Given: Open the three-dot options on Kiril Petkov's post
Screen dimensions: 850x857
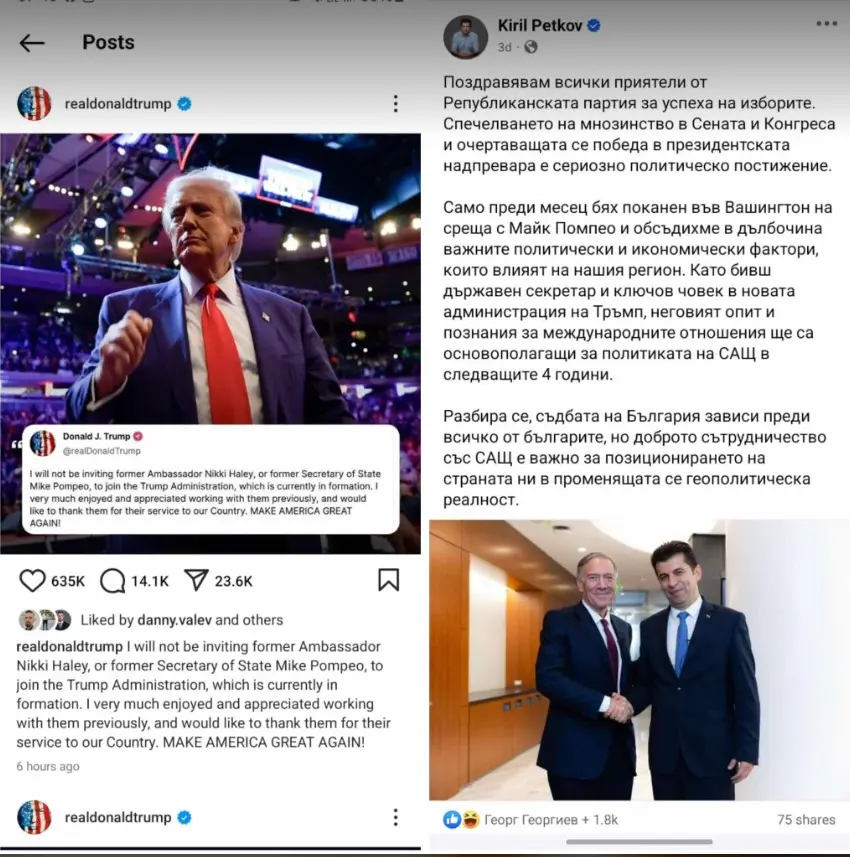Looking at the screenshot, I should click(826, 24).
